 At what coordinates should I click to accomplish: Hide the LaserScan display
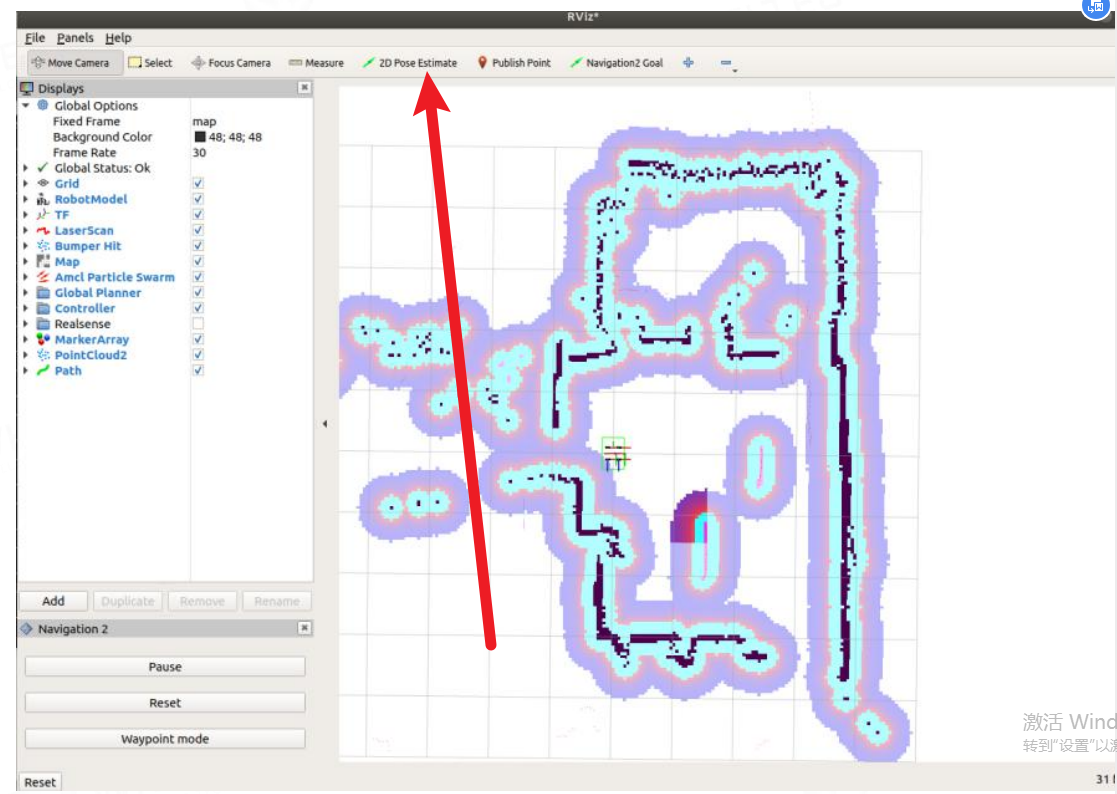point(198,231)
